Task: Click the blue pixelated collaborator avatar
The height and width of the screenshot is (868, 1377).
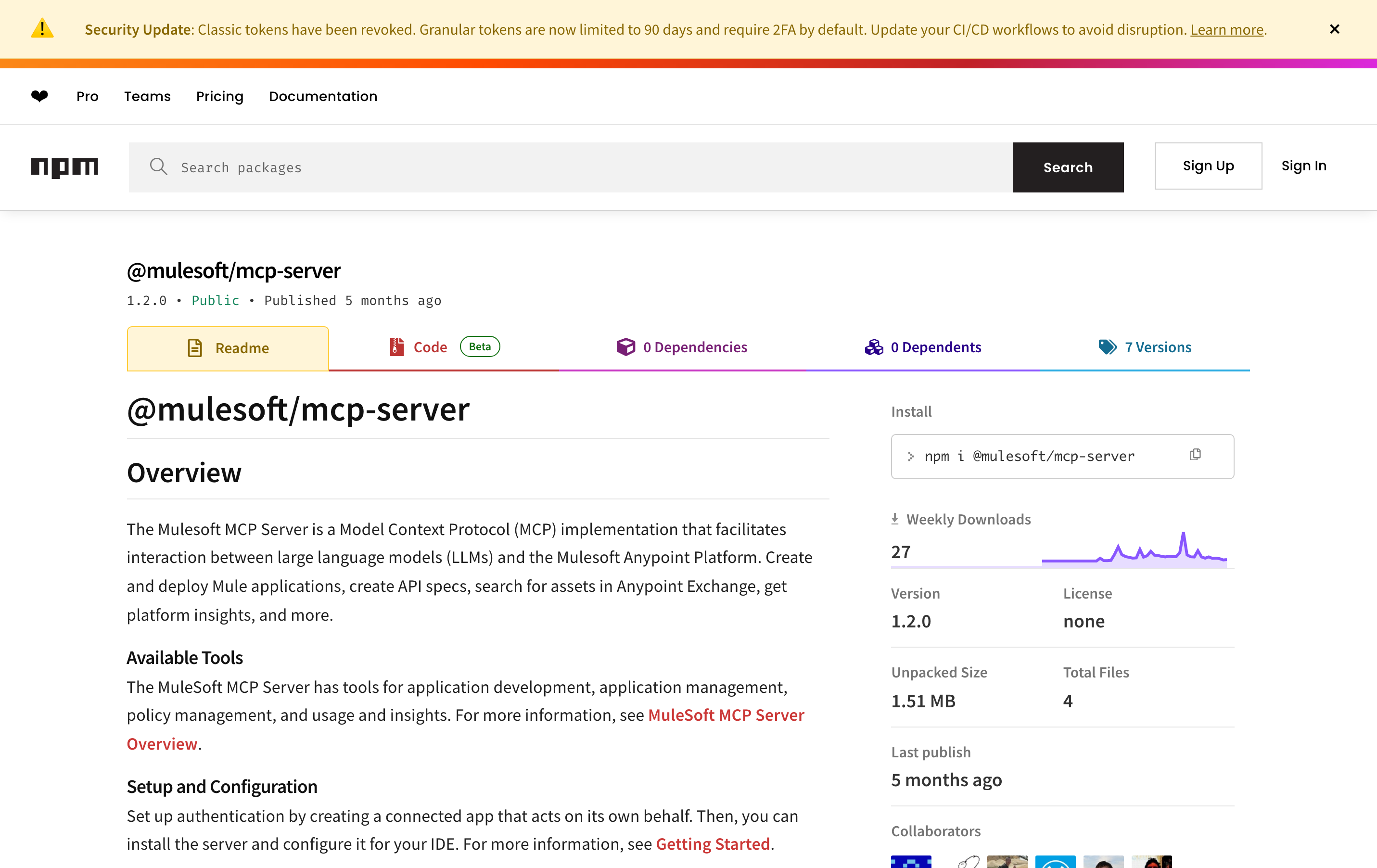Action: point(910,861)
